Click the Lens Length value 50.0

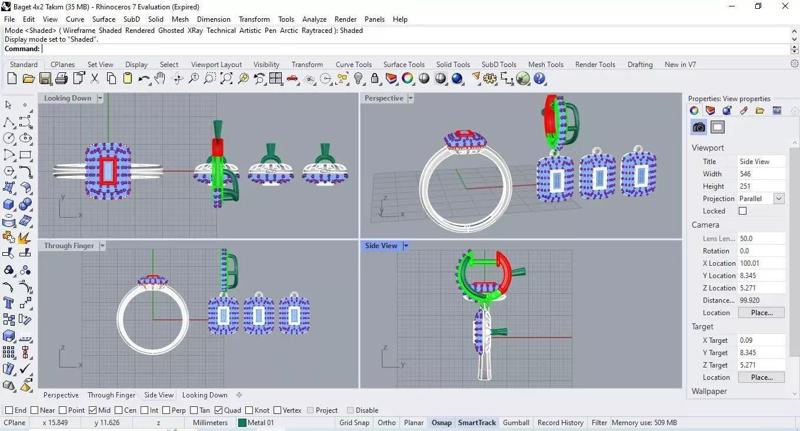(x=761, y=238)
